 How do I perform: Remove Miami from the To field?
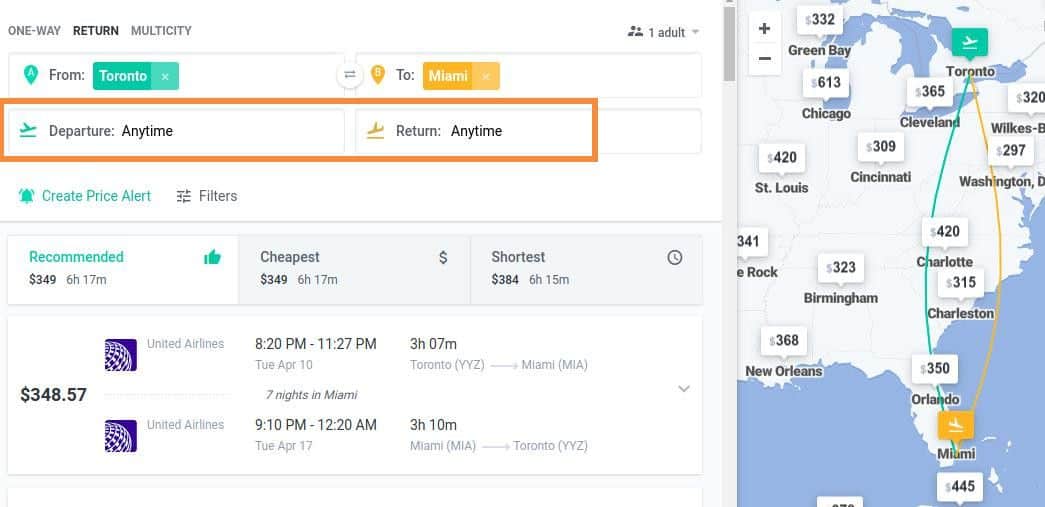(486, 76)
